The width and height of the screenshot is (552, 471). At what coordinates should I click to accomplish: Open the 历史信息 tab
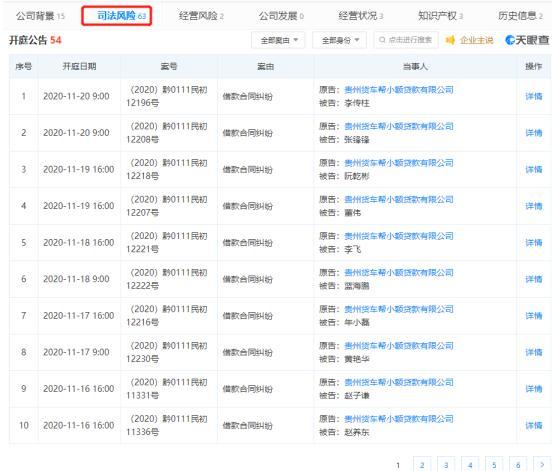tap(520, 16)
